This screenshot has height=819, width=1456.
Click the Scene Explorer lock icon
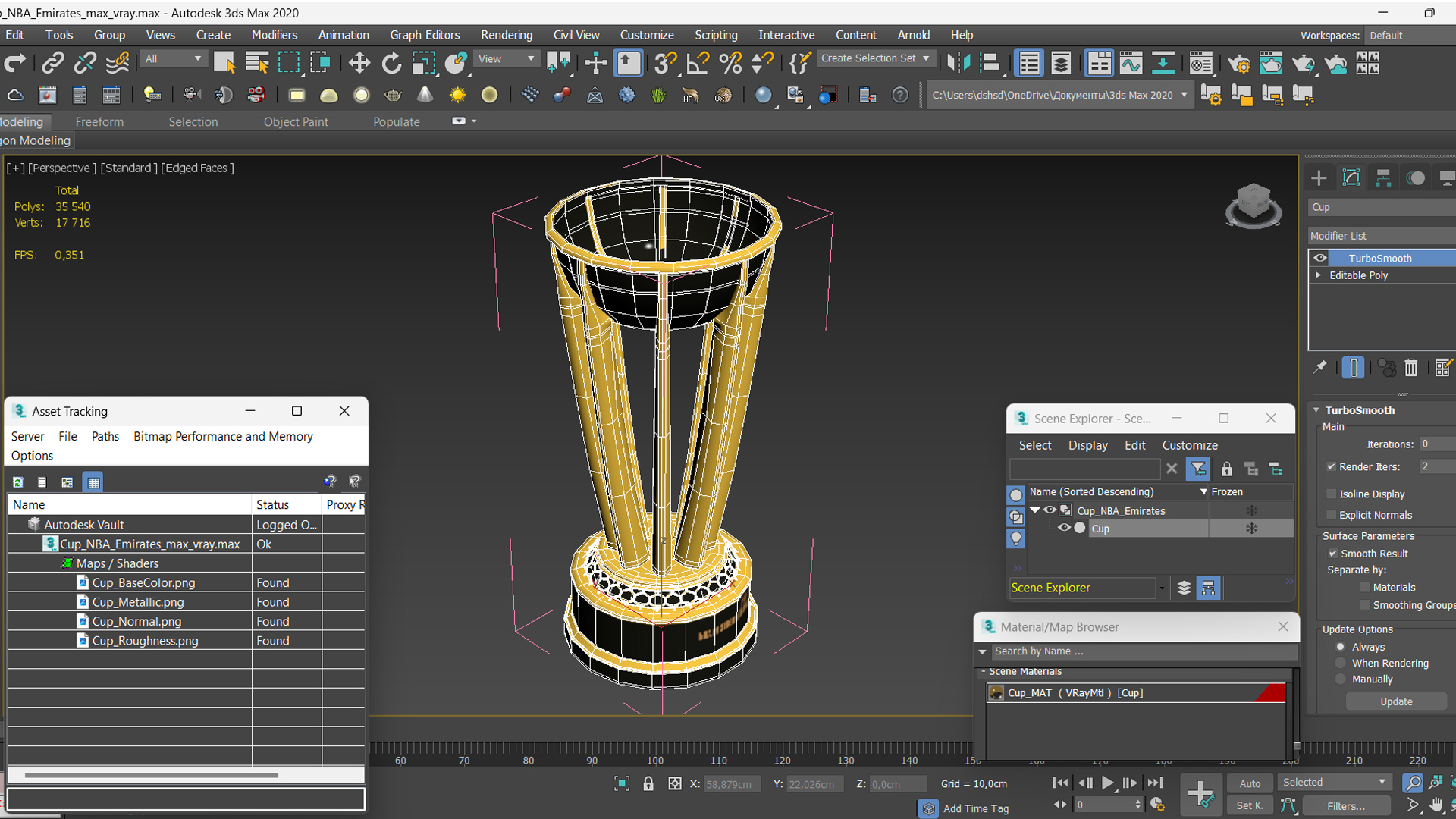click(1226, 469)
